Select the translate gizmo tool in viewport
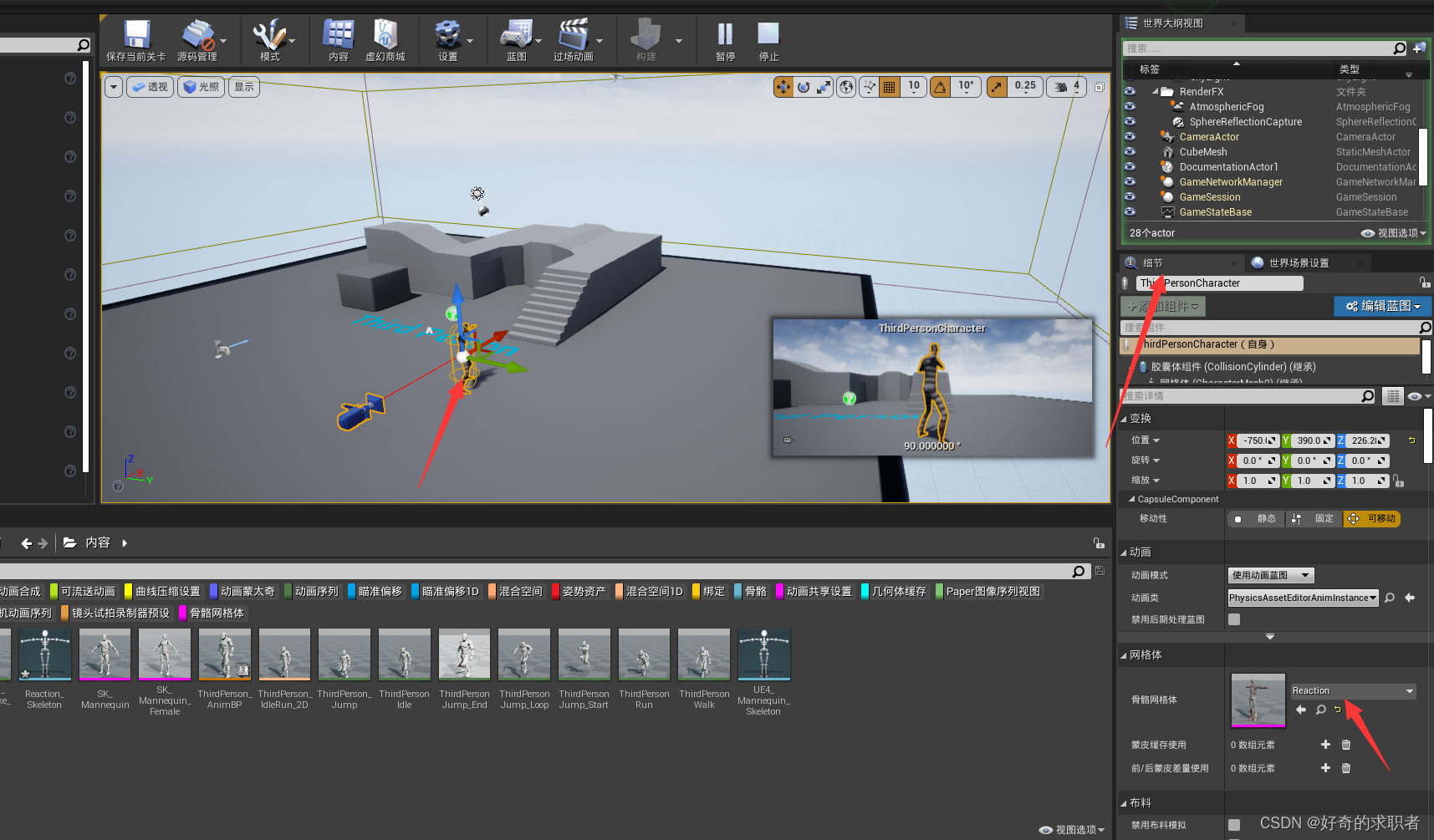 (x=783, y=86)
